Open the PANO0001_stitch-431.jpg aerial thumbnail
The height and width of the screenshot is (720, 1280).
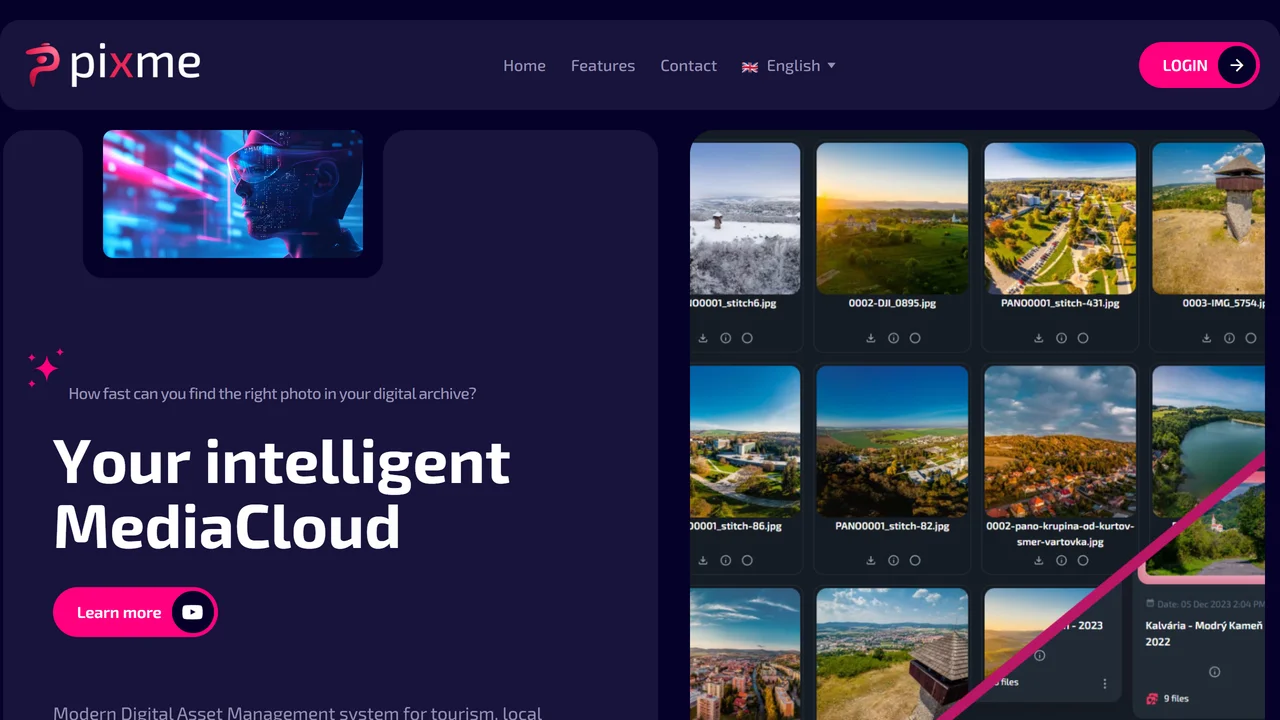tap(1060, 218)
